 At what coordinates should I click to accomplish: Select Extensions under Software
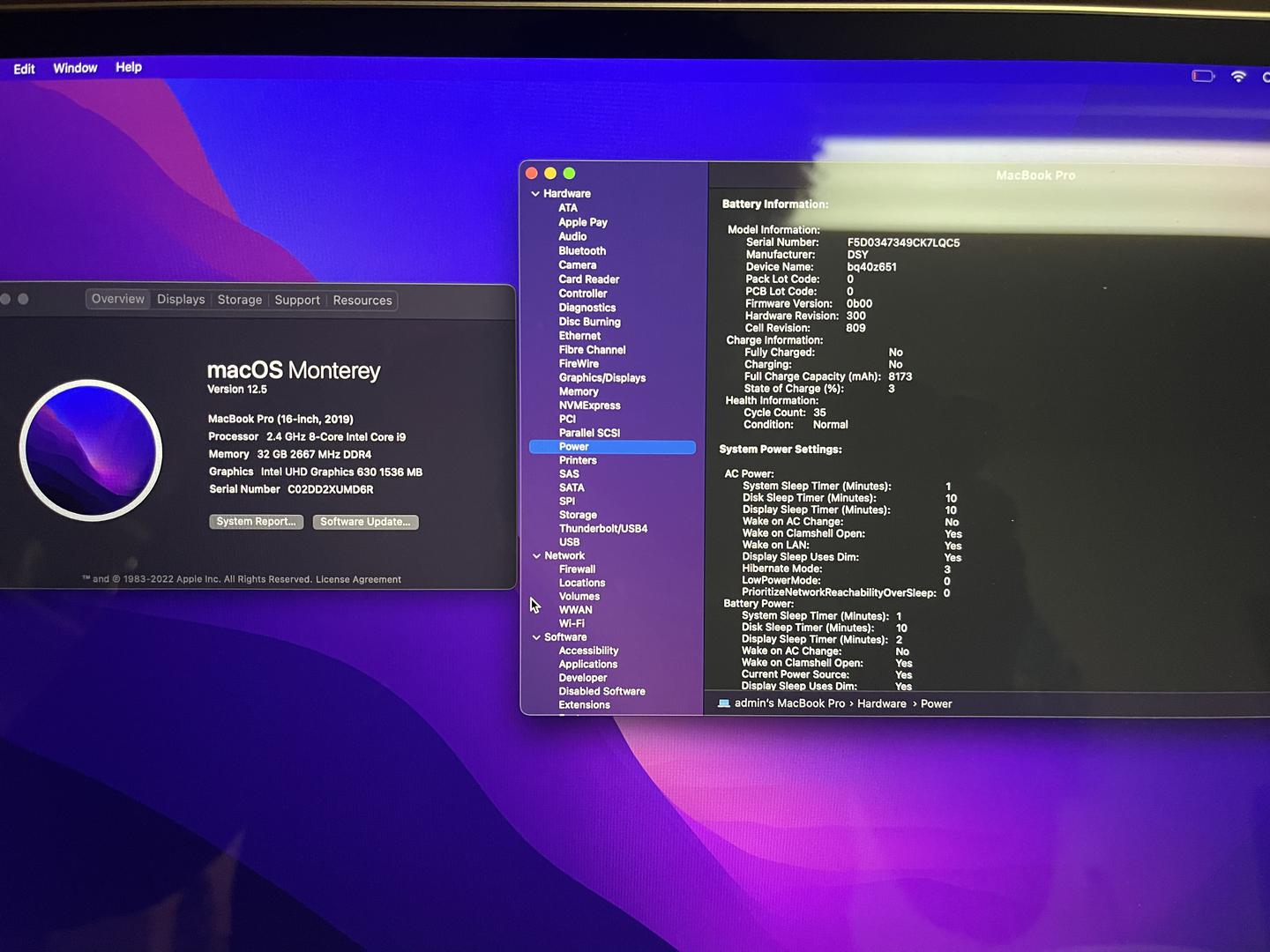[584, 705]
